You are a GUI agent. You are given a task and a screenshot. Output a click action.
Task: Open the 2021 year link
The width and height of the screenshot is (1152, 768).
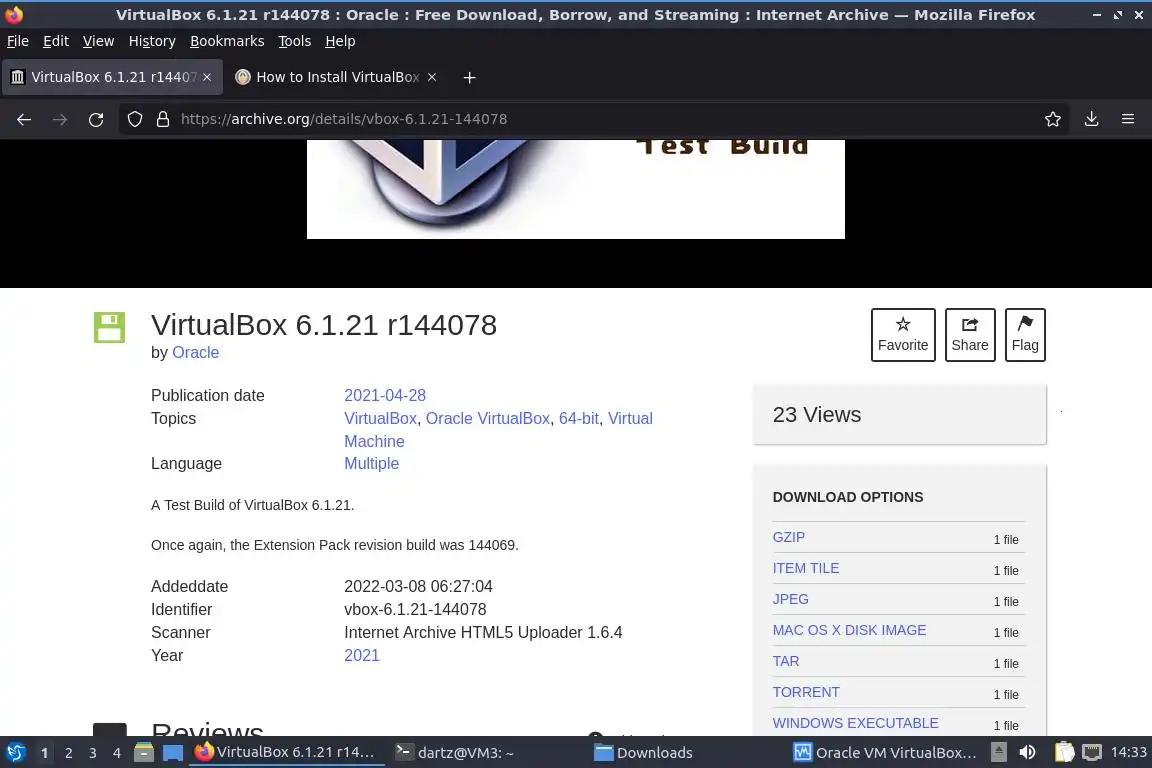pyautogui.click(x=362, y=656)
